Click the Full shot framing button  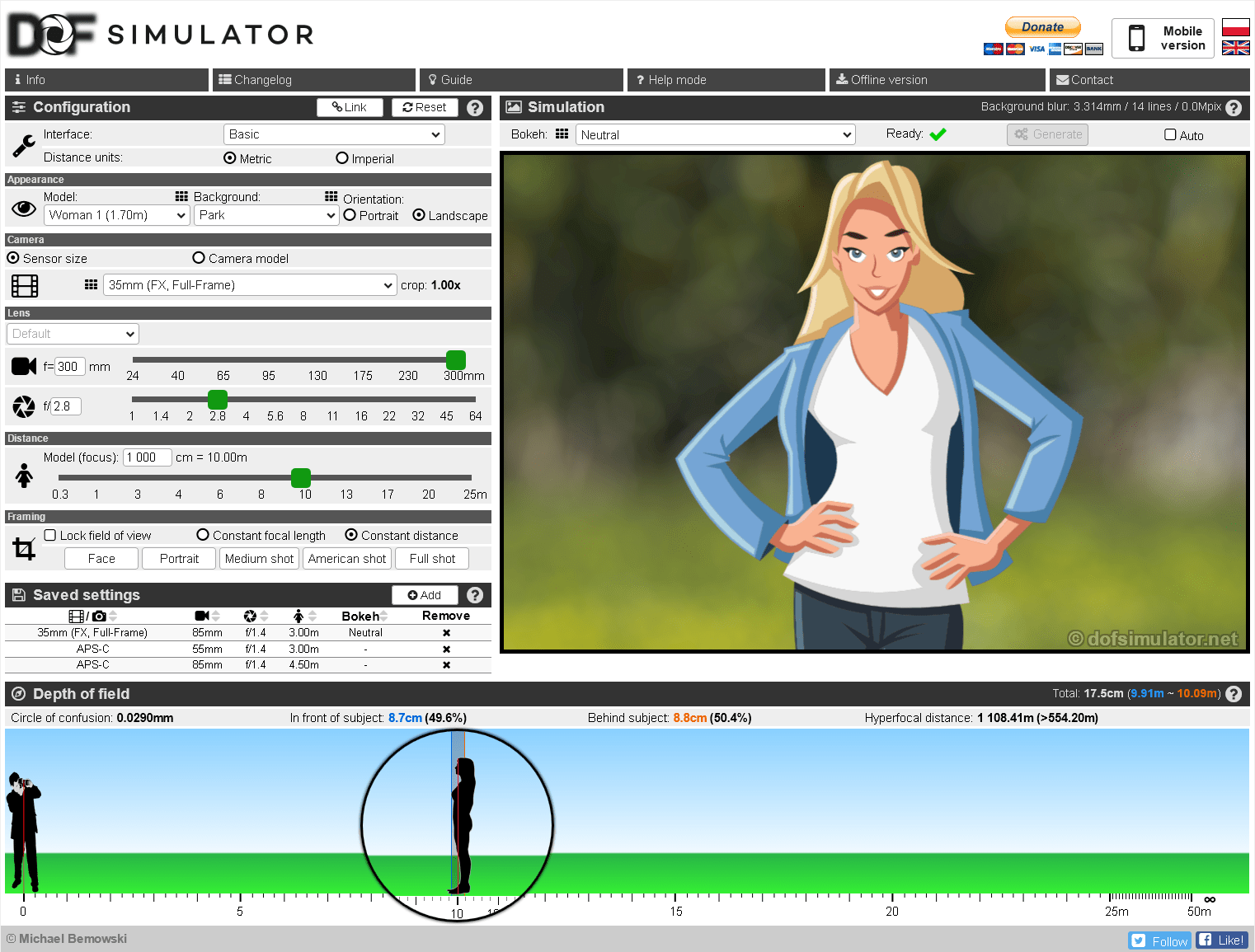point(431,558)
